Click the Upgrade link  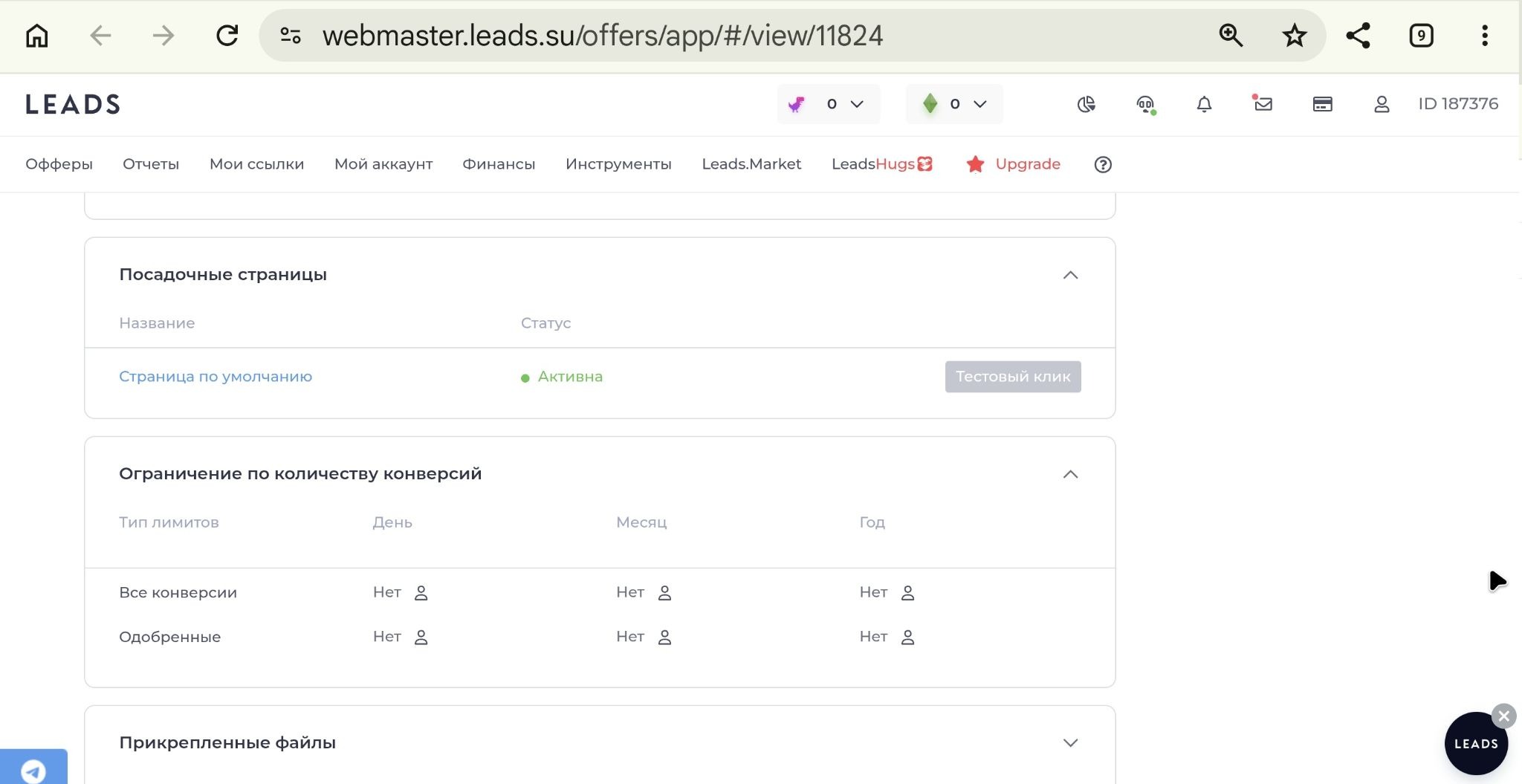[x=1014, y=164]
